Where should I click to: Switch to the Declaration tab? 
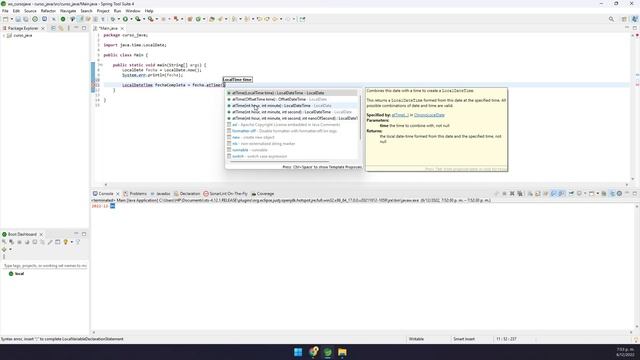pyautogui.click(x=187, y=193)
